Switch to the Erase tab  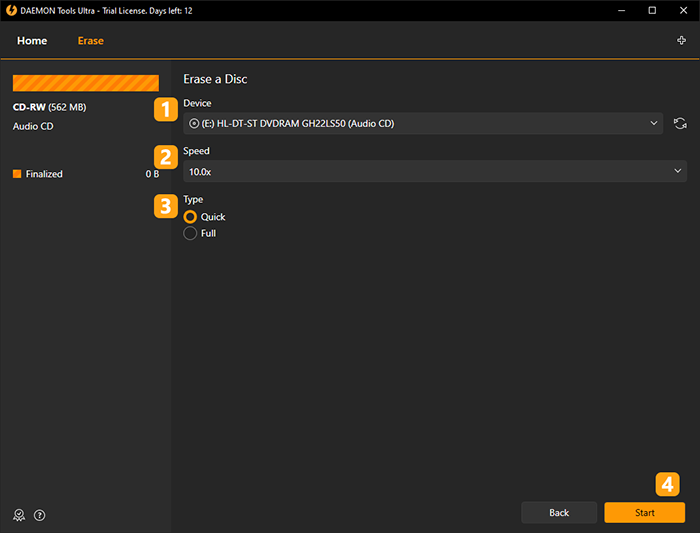91,41
